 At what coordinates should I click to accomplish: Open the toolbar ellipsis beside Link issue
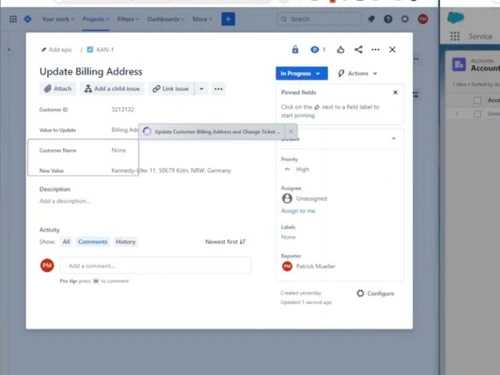tap(219, 89)
